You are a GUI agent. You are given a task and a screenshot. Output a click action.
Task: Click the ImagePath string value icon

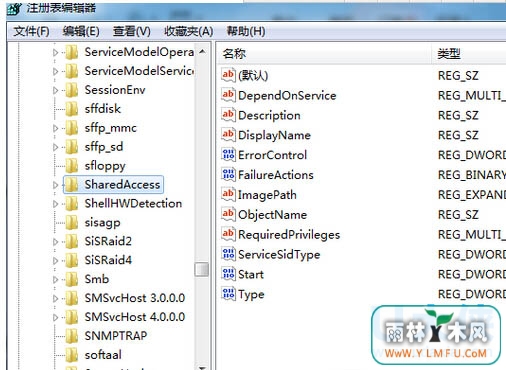click(x=228, y=194)
